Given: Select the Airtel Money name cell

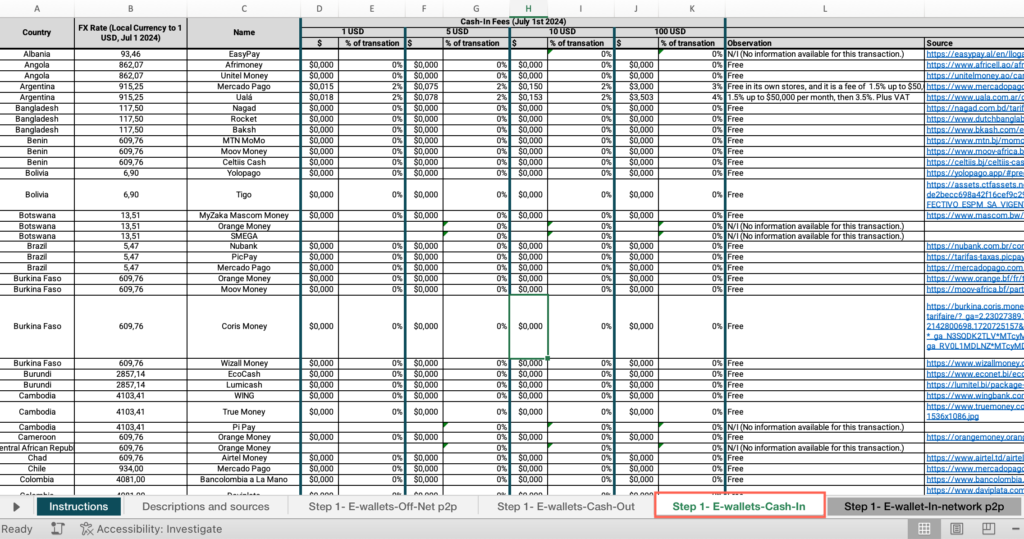Looking at the screenshot, I should 244,458.
